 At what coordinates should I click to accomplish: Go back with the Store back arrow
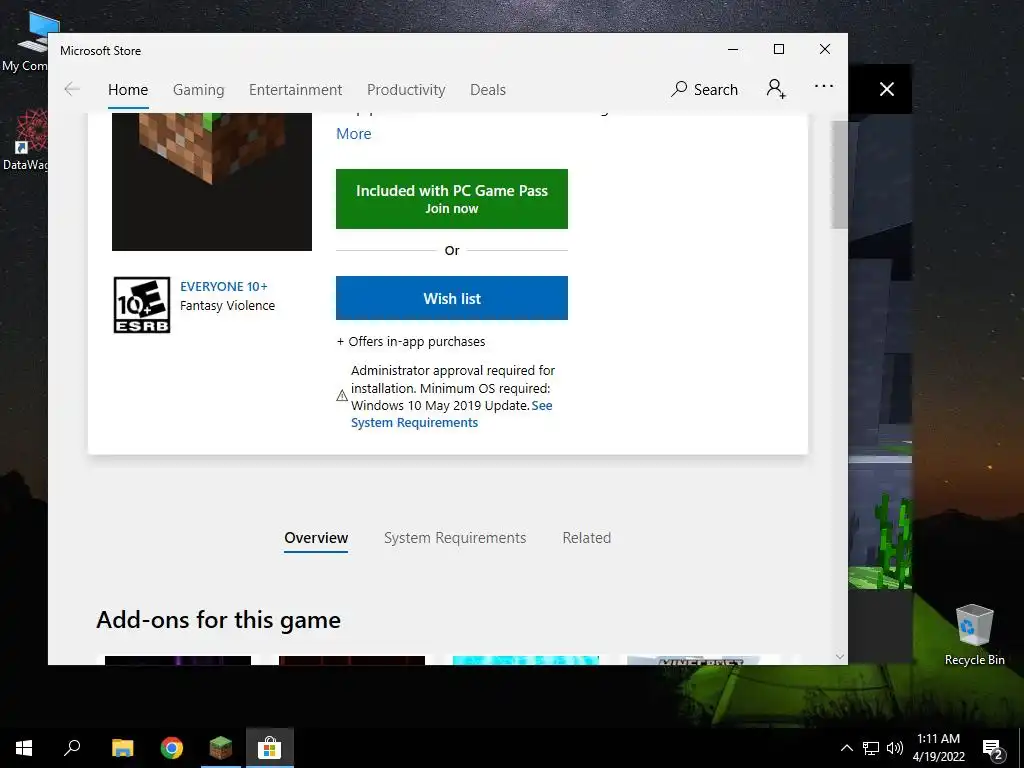72,89
